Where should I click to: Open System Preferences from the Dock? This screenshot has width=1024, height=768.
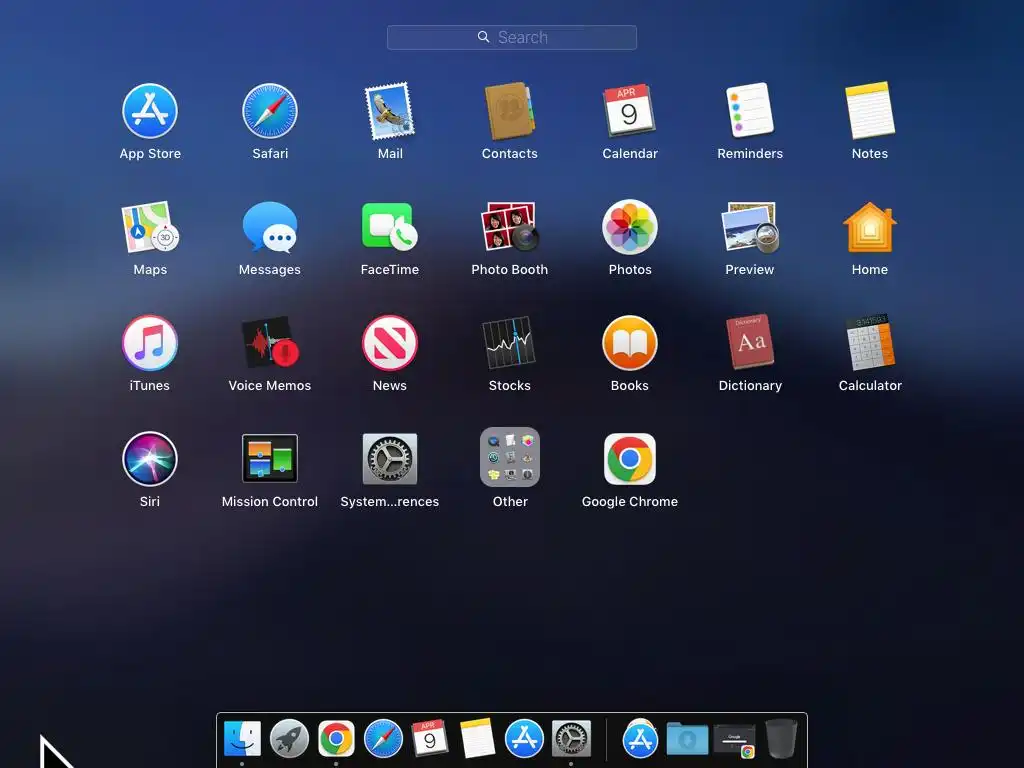[x=571, y=739]
